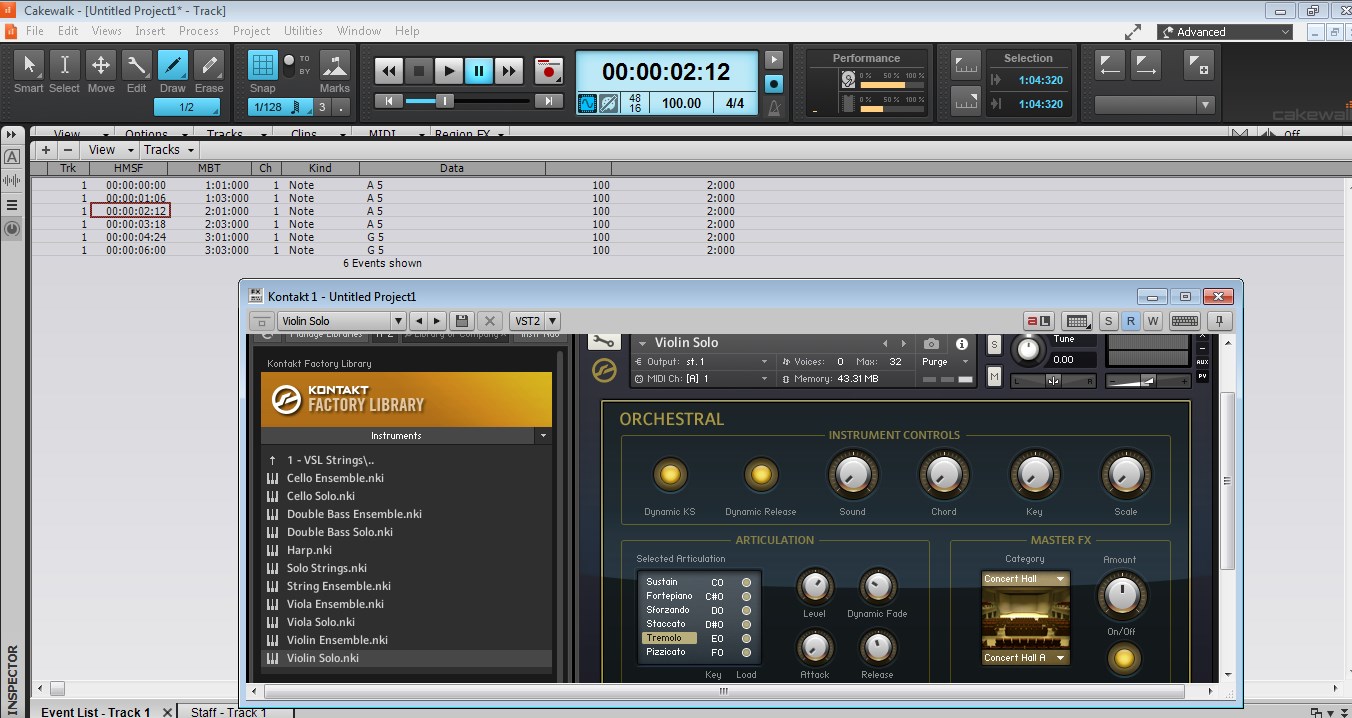Open the Process menu
The height and width of the screenshot is (718, 1352).
point(199,31)
